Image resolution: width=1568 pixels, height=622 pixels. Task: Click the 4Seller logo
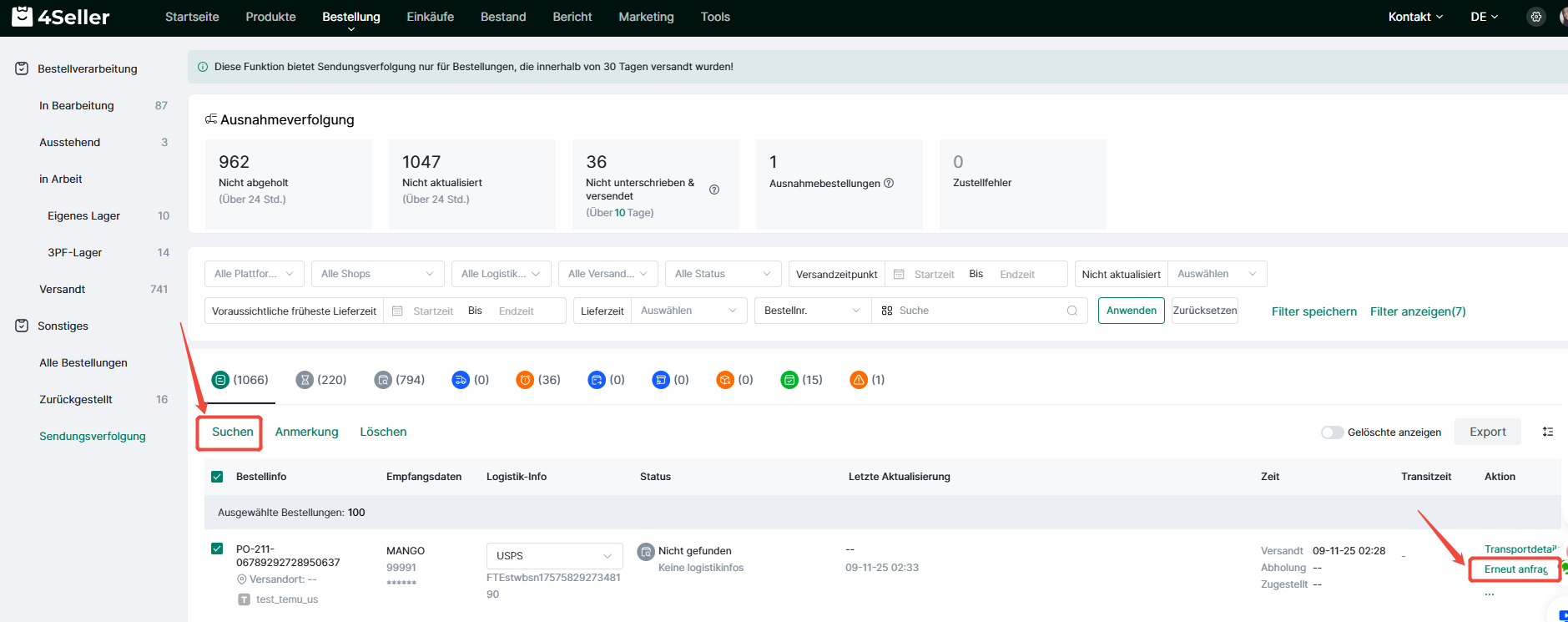tap(61, 17)
